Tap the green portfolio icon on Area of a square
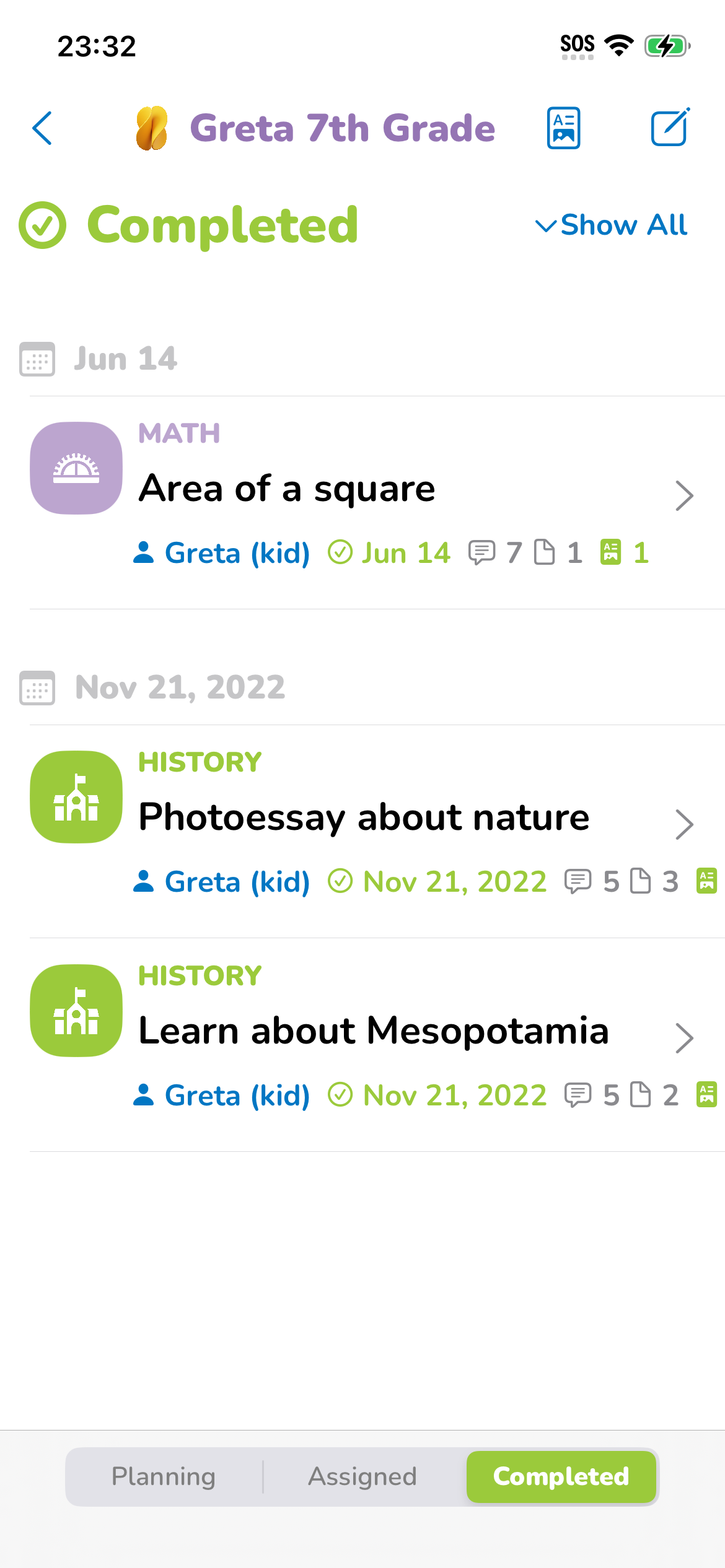This screenshot has height=1568, width=725. [610, 552]
